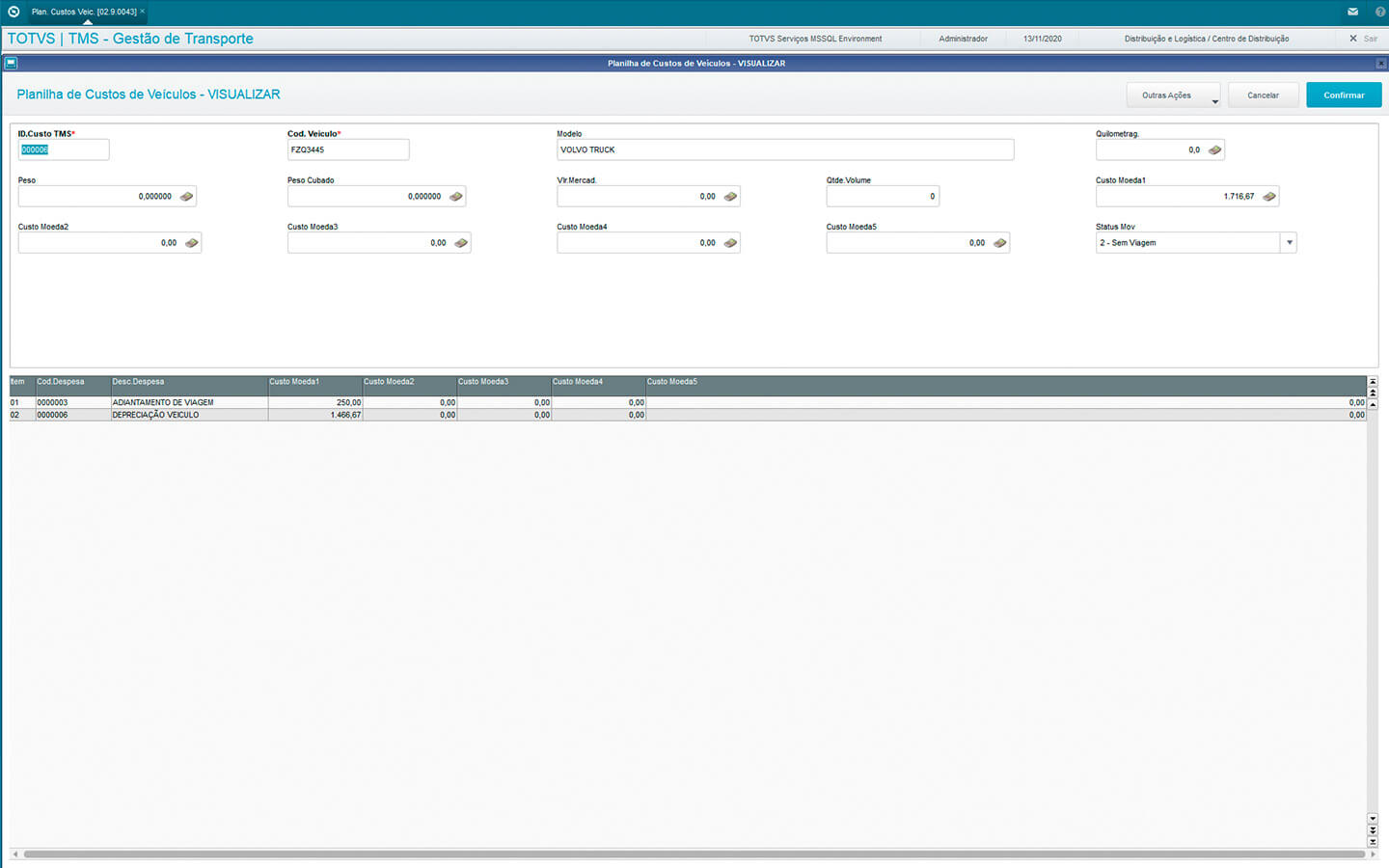Viewport: 1389px width, 868px height.
Task: Click calculator icon beside Vlr.Mercad. field
Action: point(730,197)
